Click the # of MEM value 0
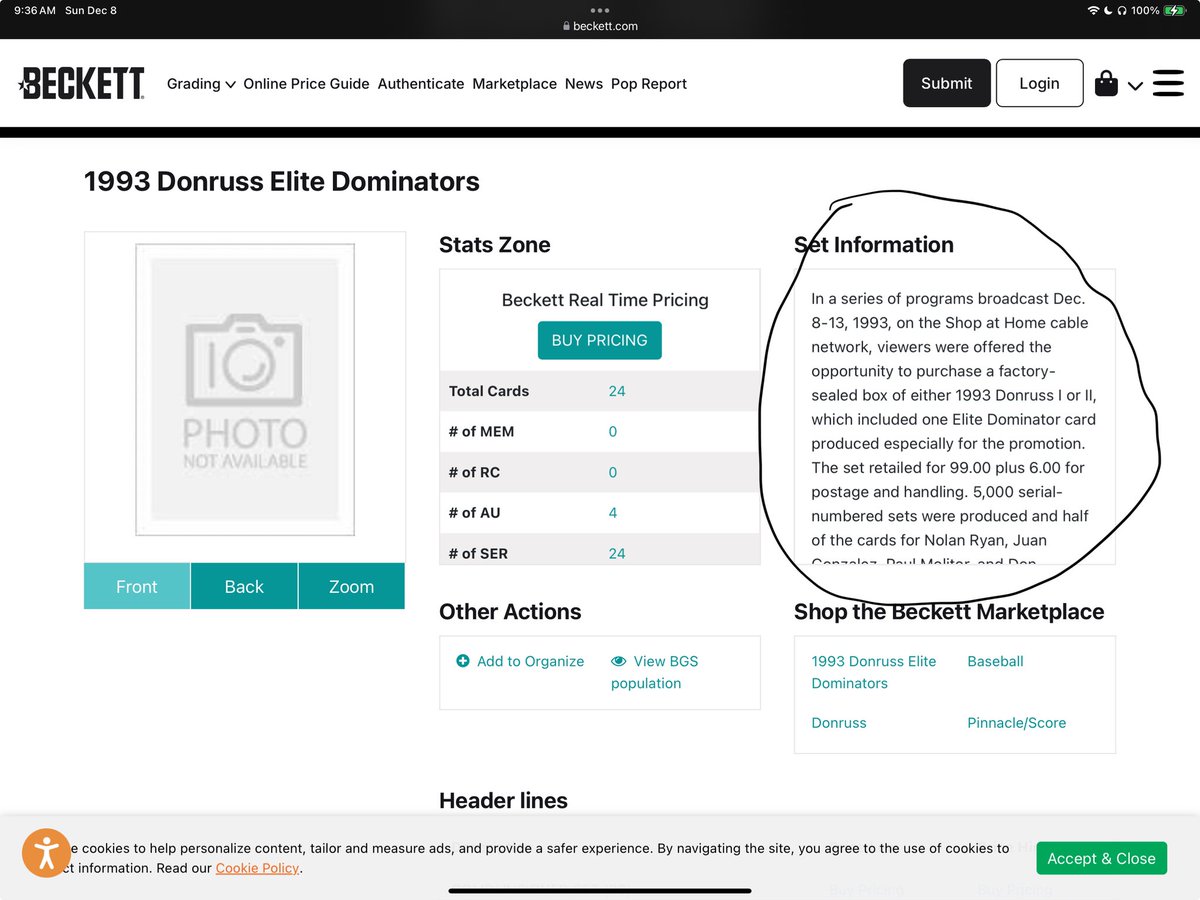This screenshot has width=1200, height=900. click(613, 432)
